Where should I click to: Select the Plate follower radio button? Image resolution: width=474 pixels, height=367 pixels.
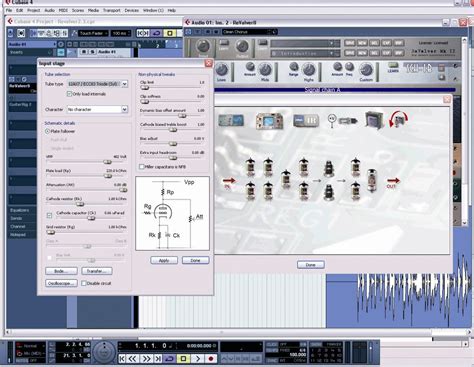click(47, 131)
